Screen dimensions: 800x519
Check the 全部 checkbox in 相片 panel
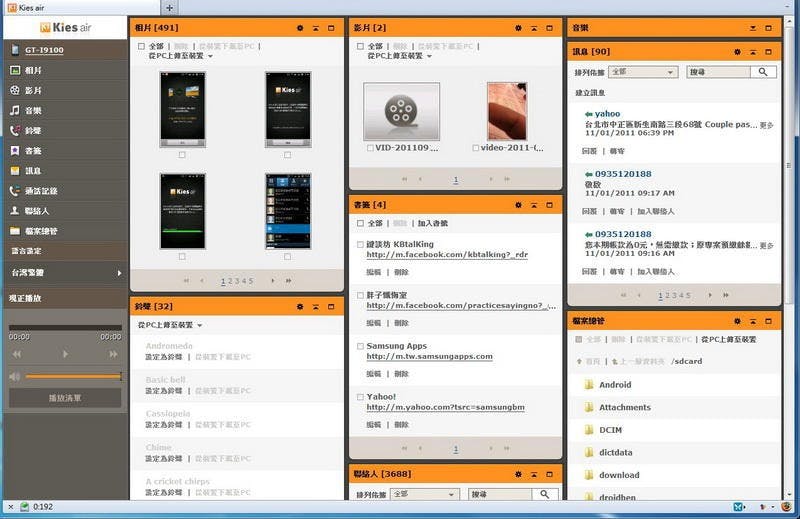[141, 46]
